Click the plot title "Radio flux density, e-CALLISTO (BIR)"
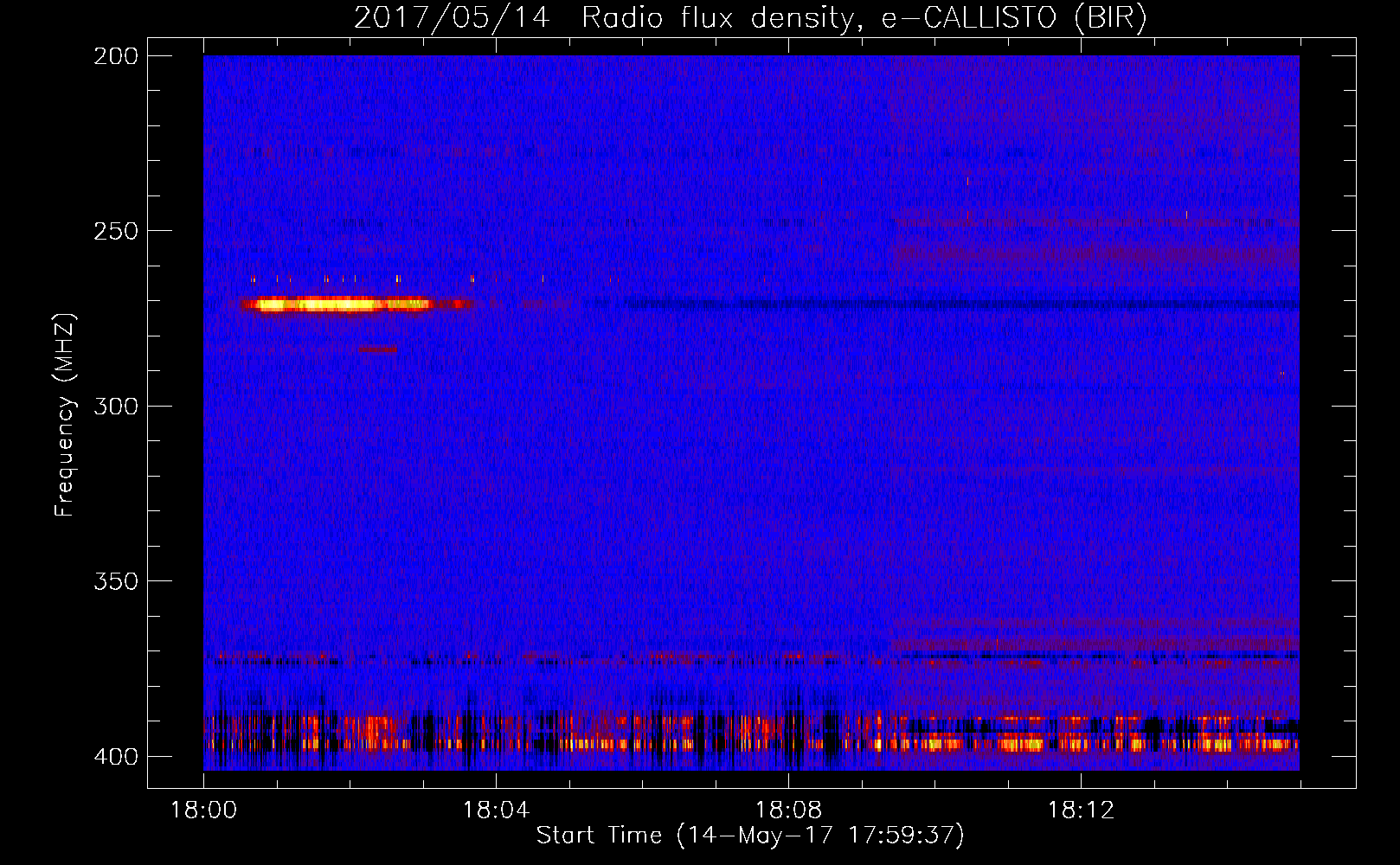 click(864, 17)
